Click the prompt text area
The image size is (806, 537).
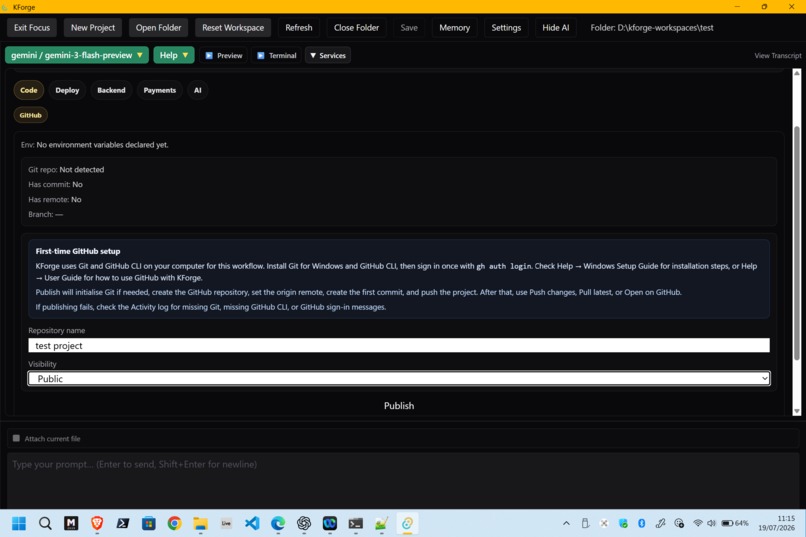click(403, 480)
